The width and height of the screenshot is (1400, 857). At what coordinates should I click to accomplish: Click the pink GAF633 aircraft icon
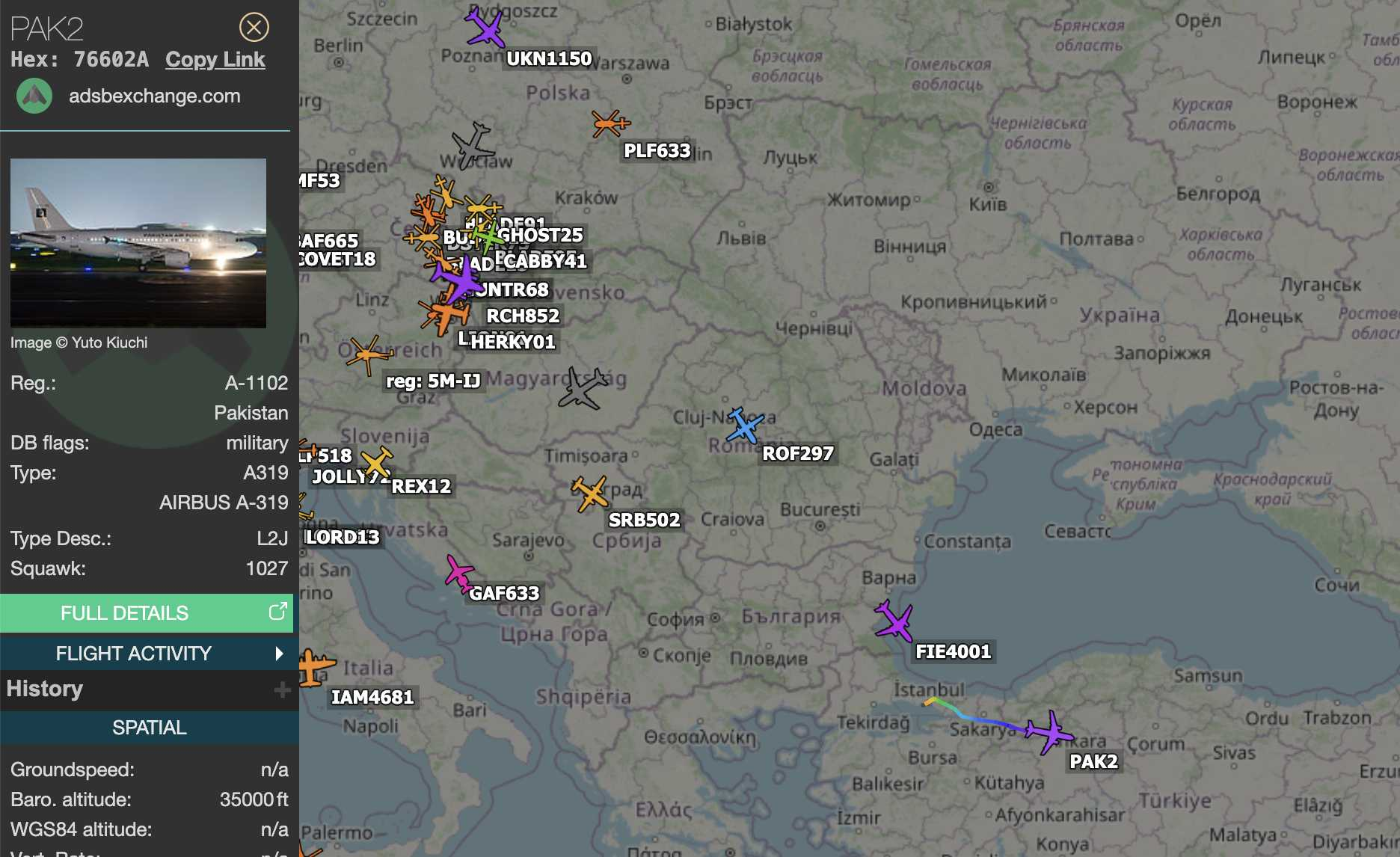(458, 574)
